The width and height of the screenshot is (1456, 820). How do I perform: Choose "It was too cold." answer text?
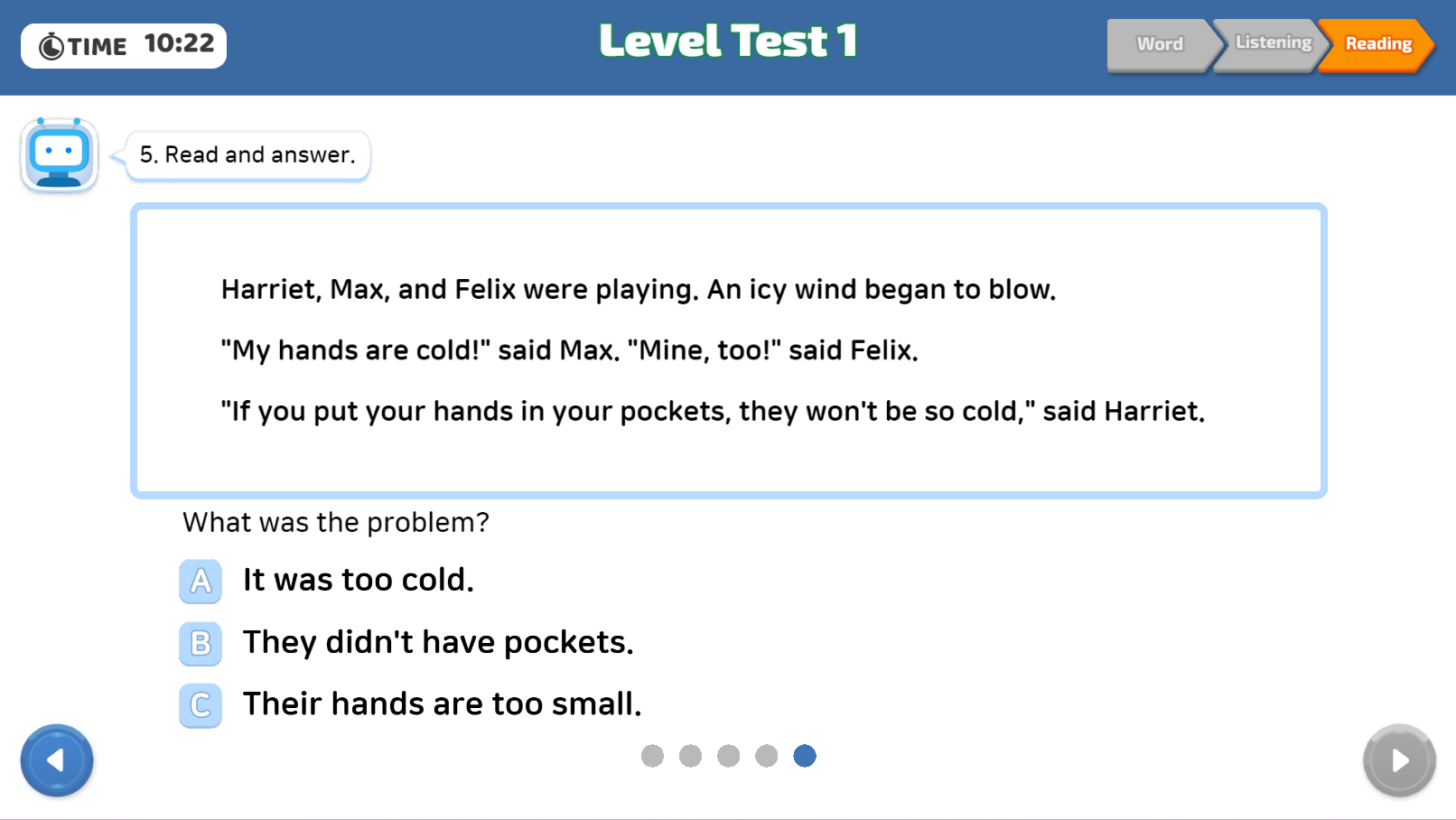click(x=359, y=580)
